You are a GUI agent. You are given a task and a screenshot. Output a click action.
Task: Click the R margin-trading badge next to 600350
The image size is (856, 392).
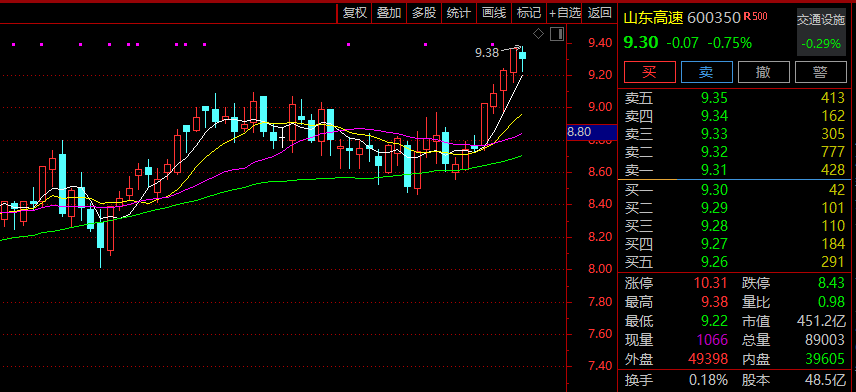pyautogui.click(x=756, y=16)
